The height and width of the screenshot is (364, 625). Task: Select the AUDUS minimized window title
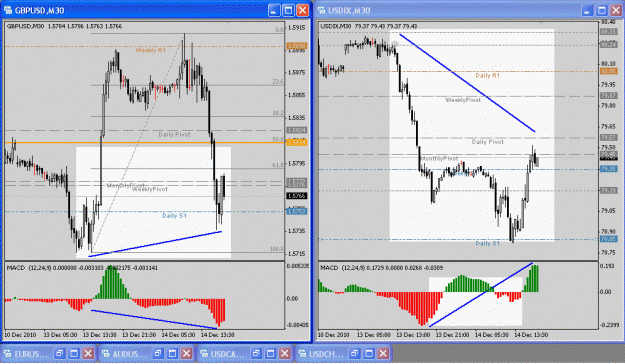(x=129, y=354)
